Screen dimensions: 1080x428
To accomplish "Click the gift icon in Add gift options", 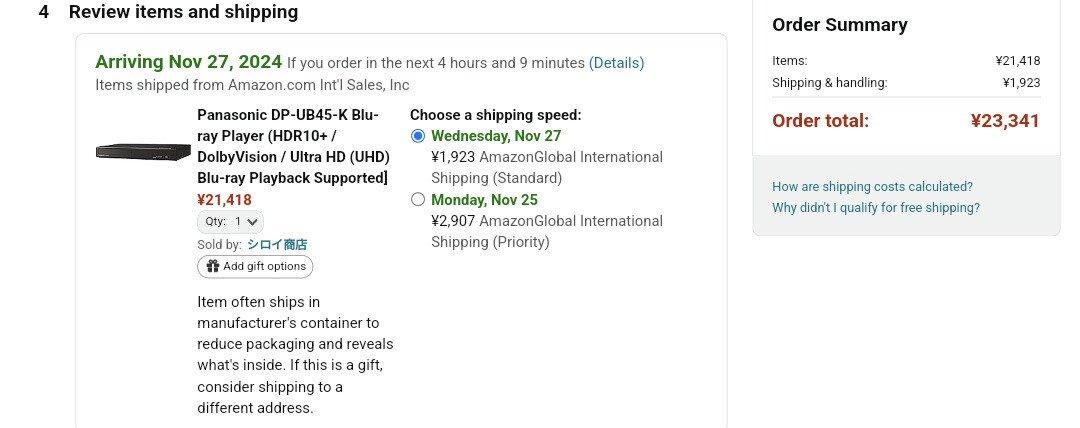I will pyautogui.click(x=213, y=266).
